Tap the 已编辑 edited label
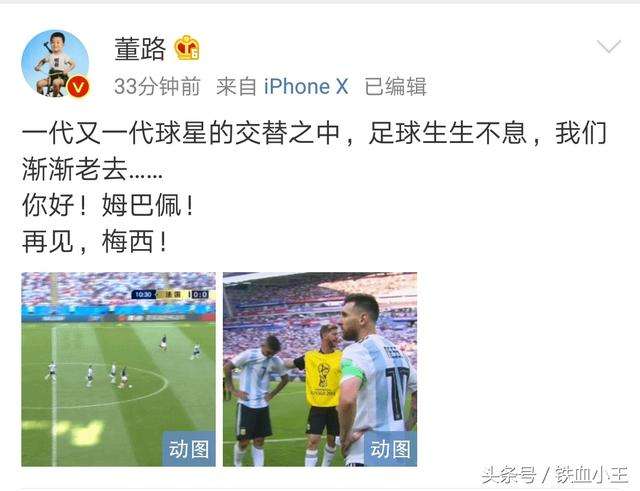Viewport: 640px width, 491px height. (395, 86)
